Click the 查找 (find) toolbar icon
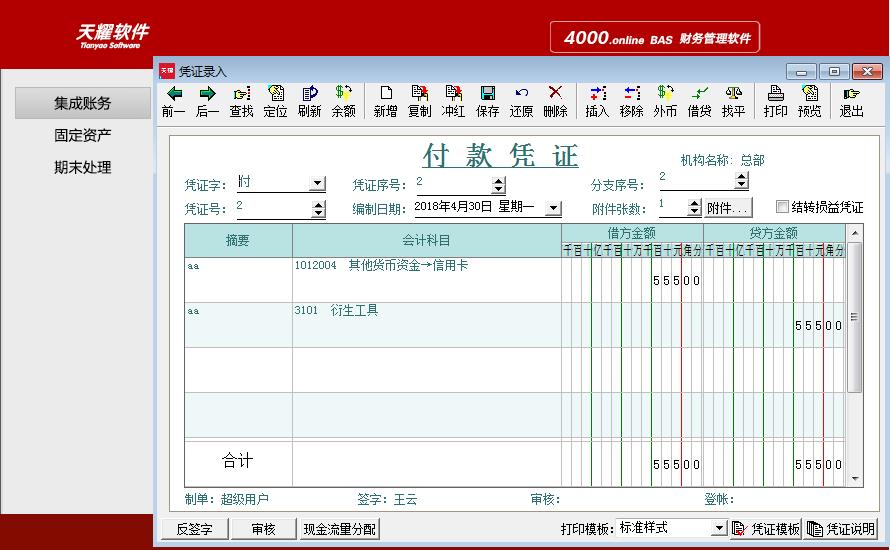 point(241,94)
